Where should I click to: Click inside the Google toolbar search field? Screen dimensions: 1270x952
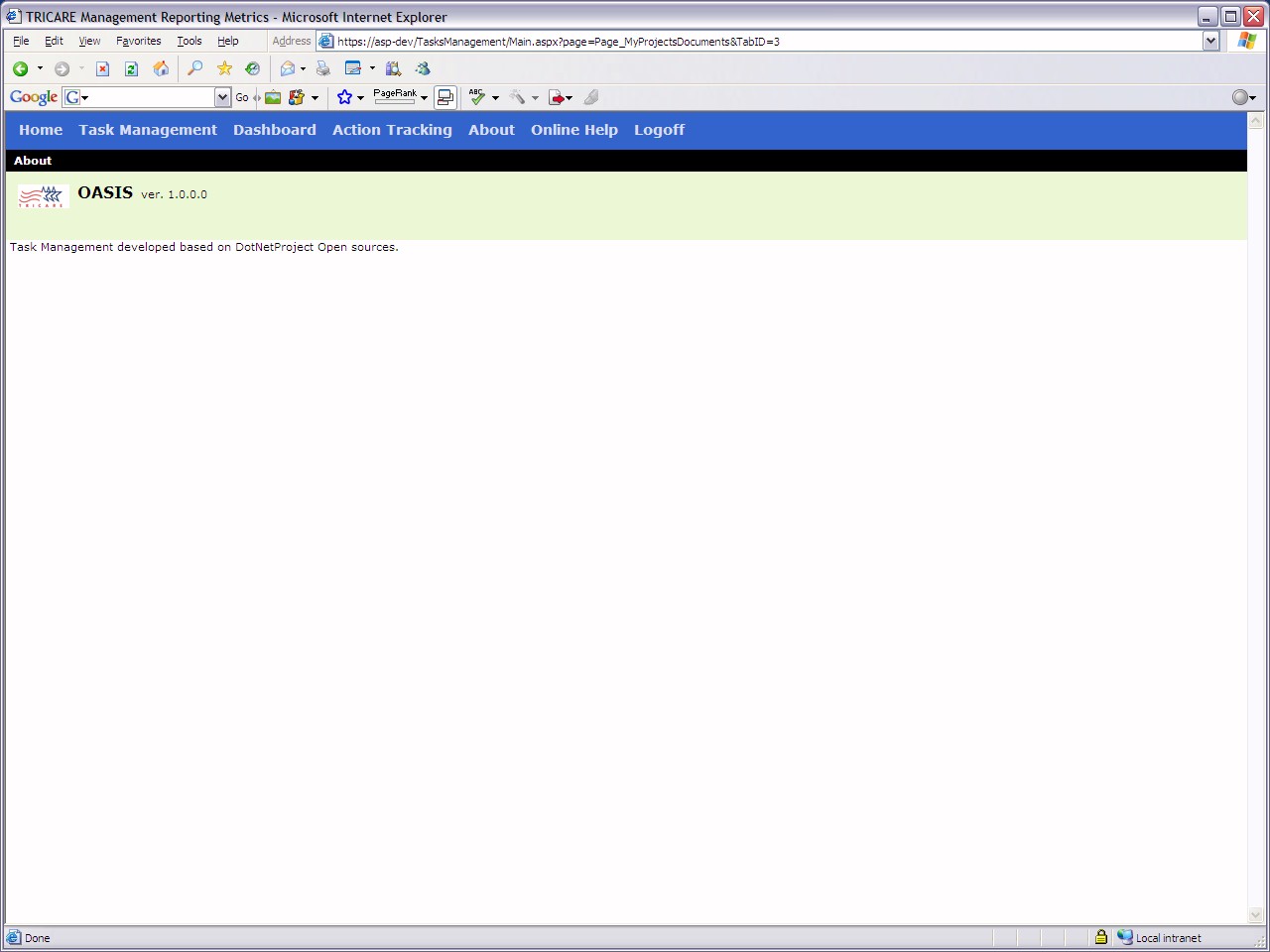149,97
